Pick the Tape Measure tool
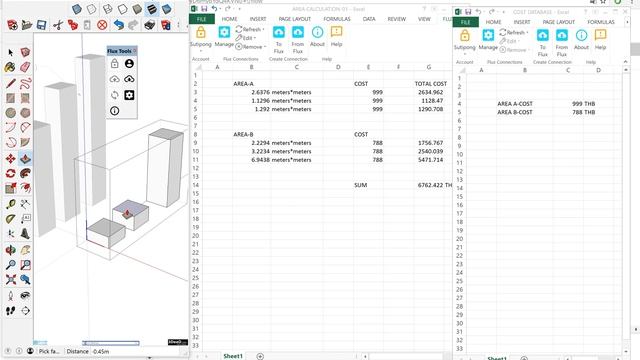 pos(11,204)
